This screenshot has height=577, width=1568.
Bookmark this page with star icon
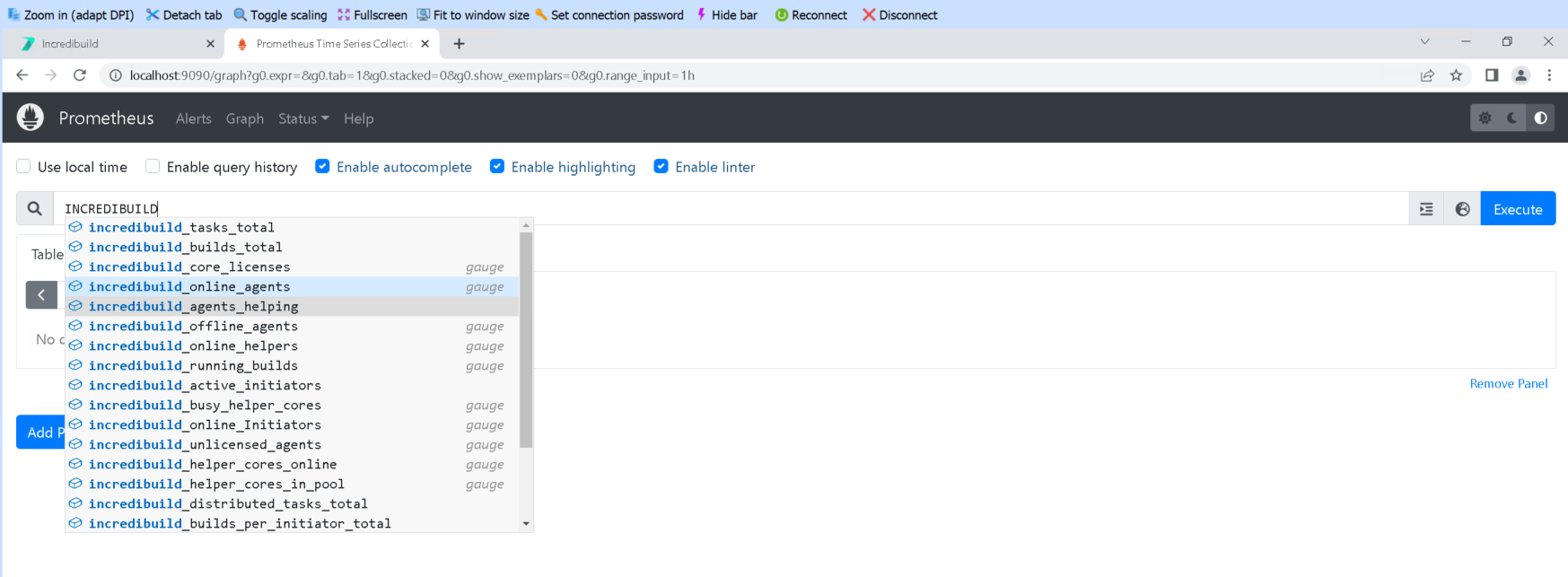point(1456,75)
